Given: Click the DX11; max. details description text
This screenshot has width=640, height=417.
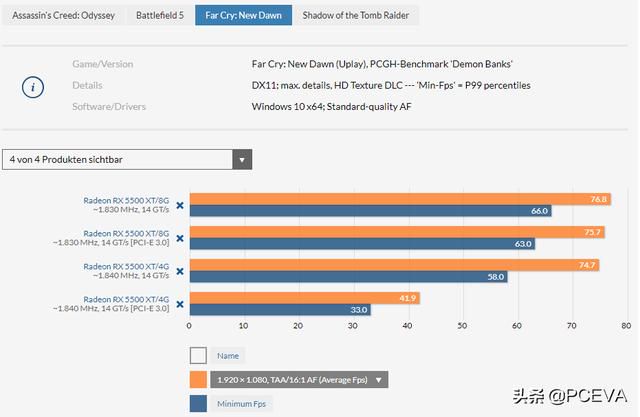Looking at the screenshot, I should (x=391, y=85).
